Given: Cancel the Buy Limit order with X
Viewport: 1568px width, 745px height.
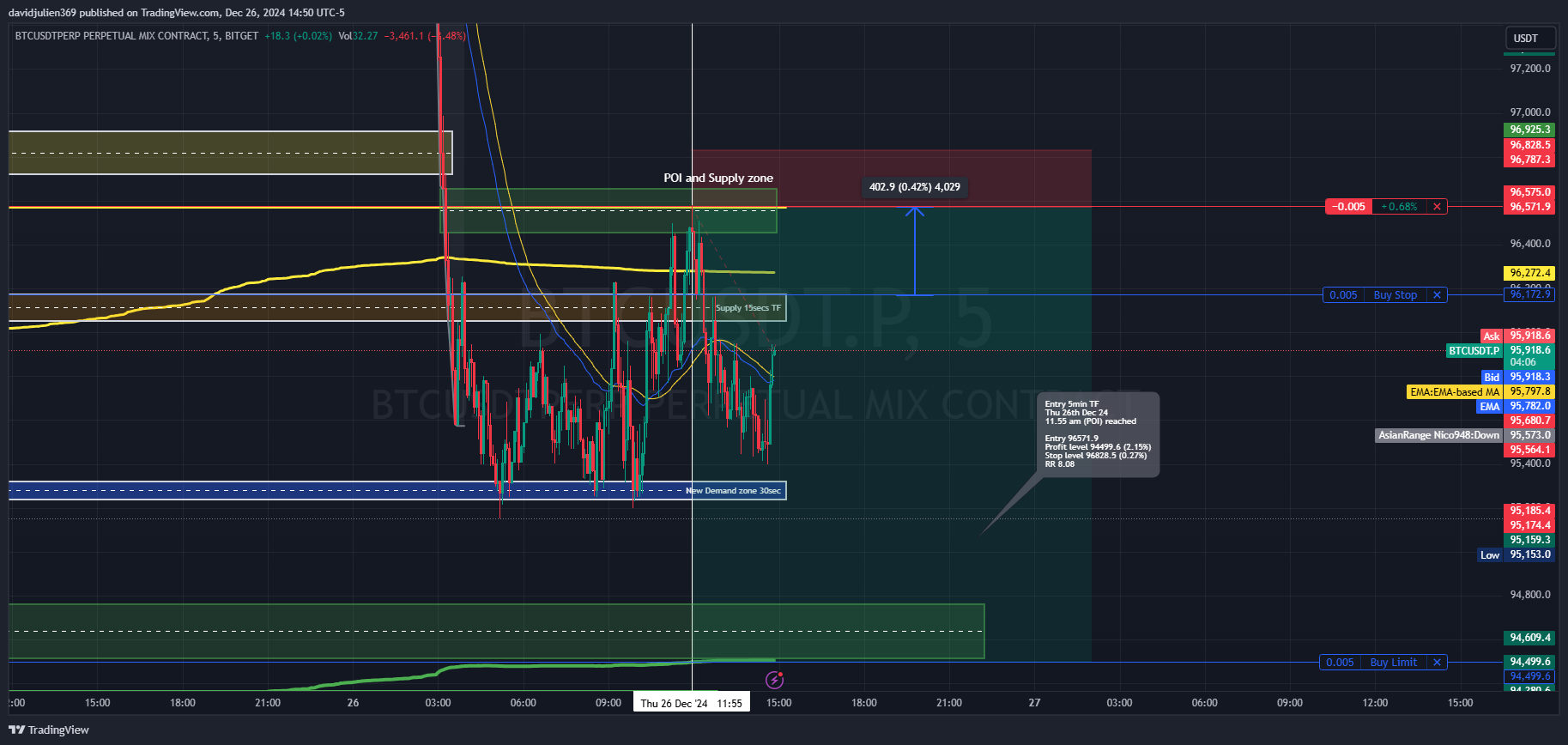Looking at the screenshot, I should coord(1437,663).
